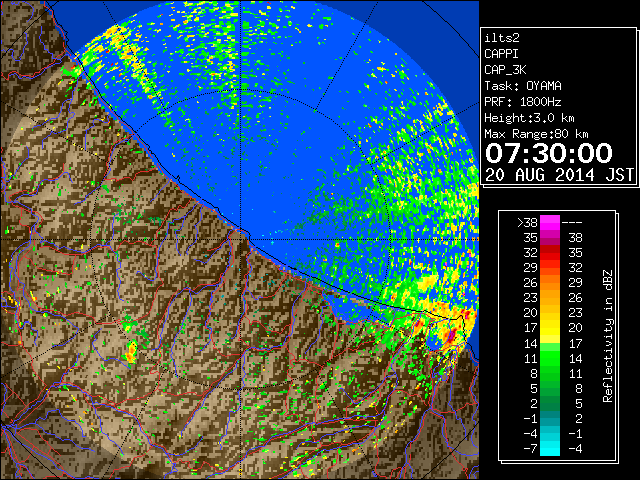Click the '20 AUG 2014 JST' date

click(559, 175)
